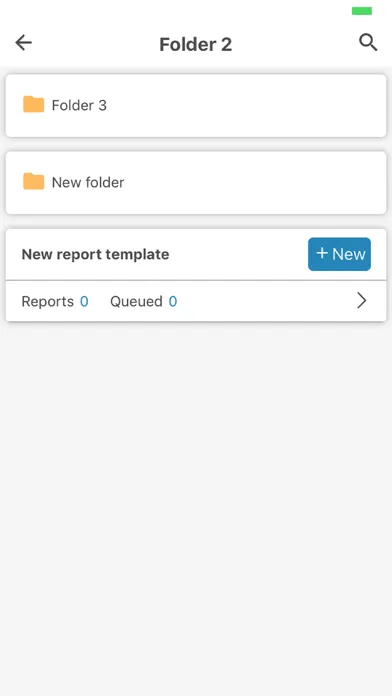Click the empty space right of Queued count
Viewport: 392px width, 696px height.
pyautogui.click(x=266, y=301)
